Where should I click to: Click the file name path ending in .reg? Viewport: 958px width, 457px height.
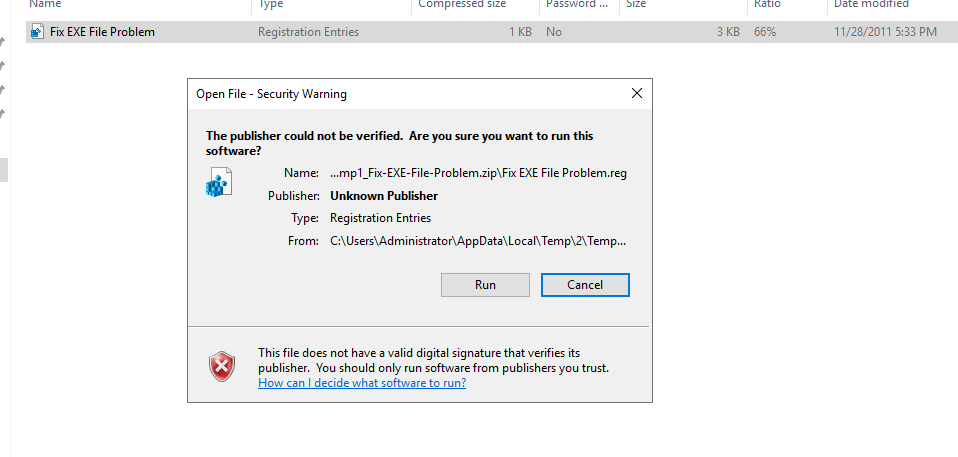point(478,173)
